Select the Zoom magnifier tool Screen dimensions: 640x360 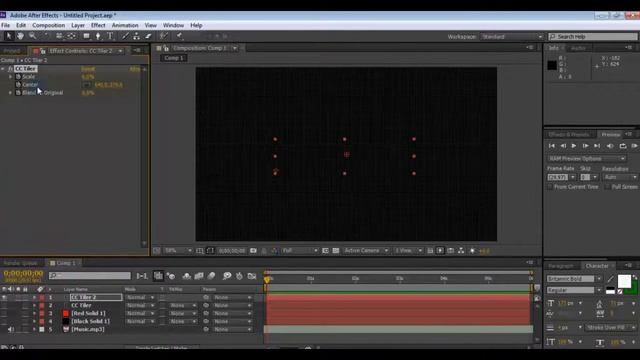[32, 36]
